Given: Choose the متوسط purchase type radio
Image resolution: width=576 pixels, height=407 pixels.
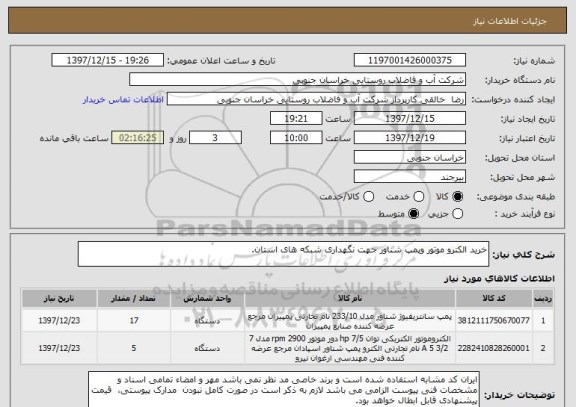Looking at the screenshot, I should click(414, 214).
